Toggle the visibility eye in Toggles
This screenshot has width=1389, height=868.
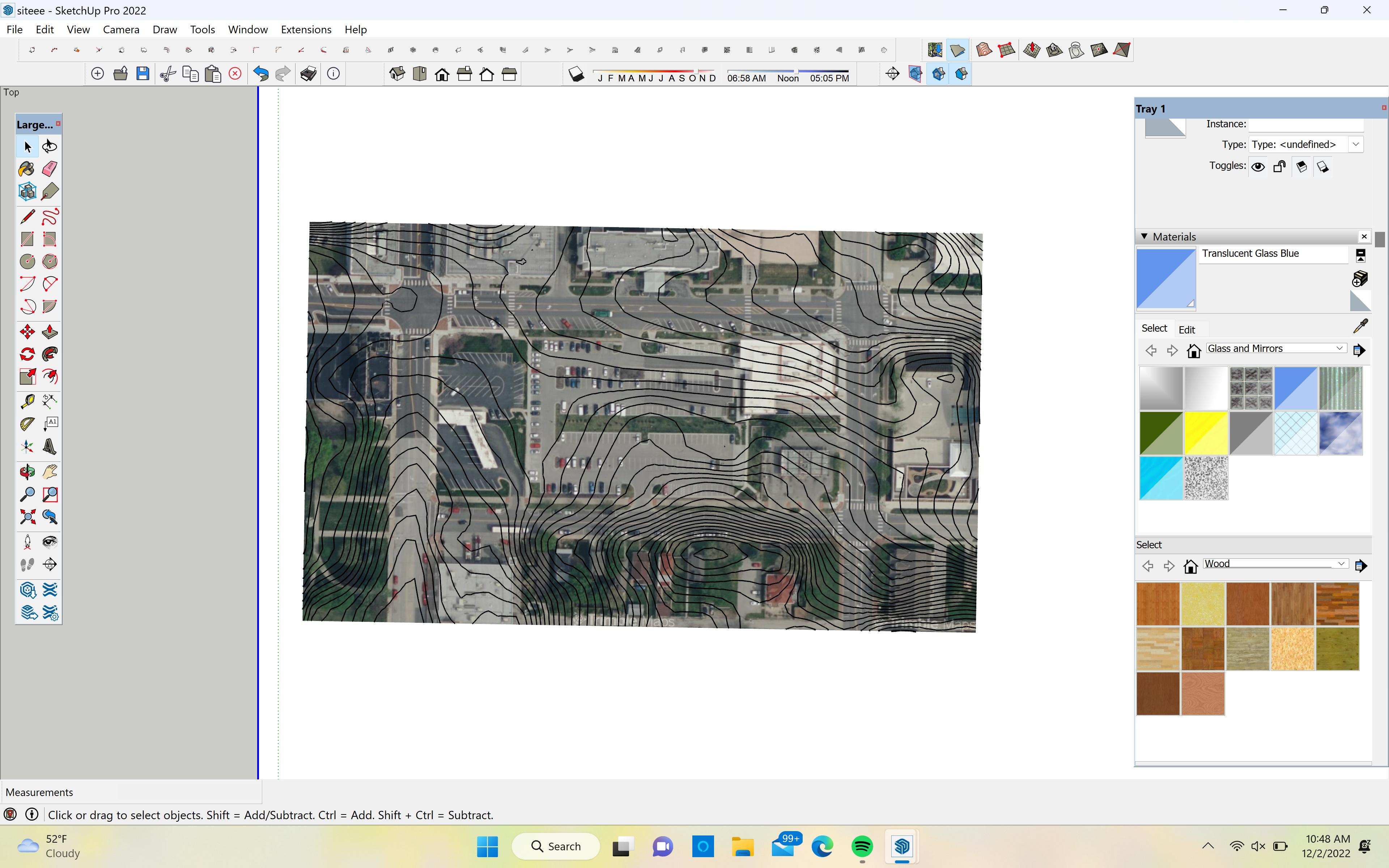(1258, 166)
